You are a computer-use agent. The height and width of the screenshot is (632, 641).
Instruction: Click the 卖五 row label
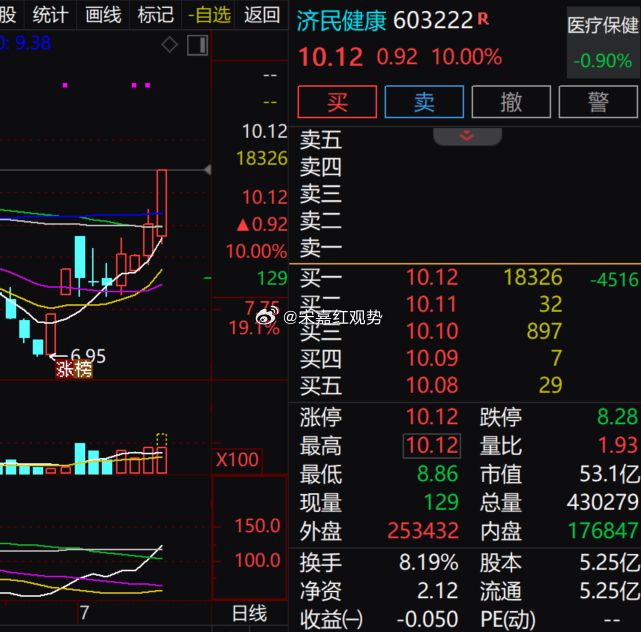[320, 140]
